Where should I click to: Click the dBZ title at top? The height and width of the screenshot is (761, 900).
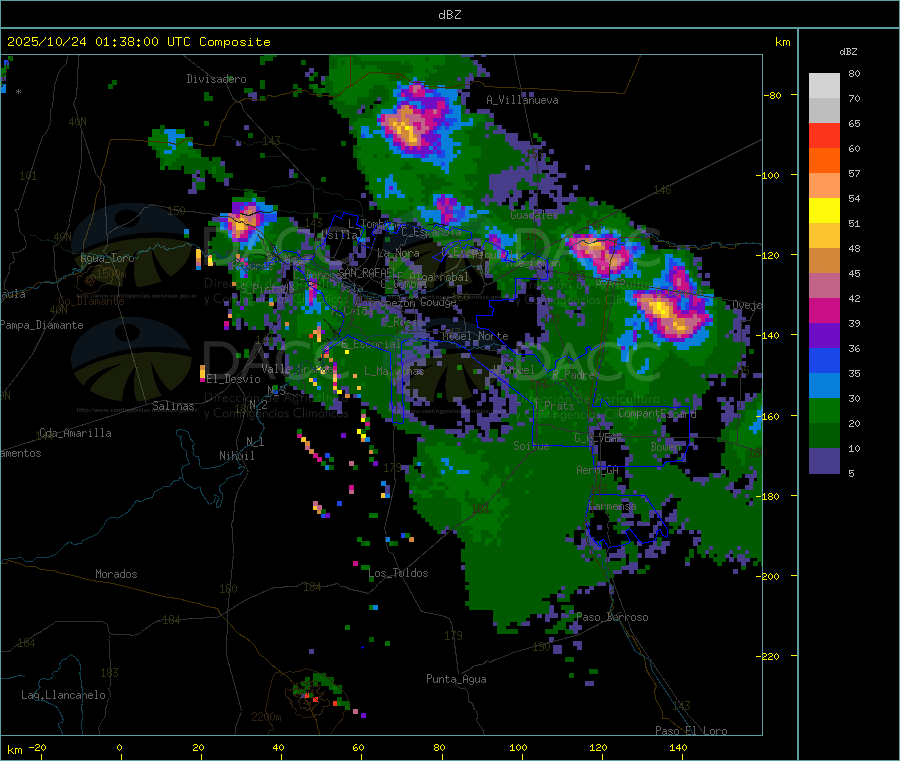(449, 15)
